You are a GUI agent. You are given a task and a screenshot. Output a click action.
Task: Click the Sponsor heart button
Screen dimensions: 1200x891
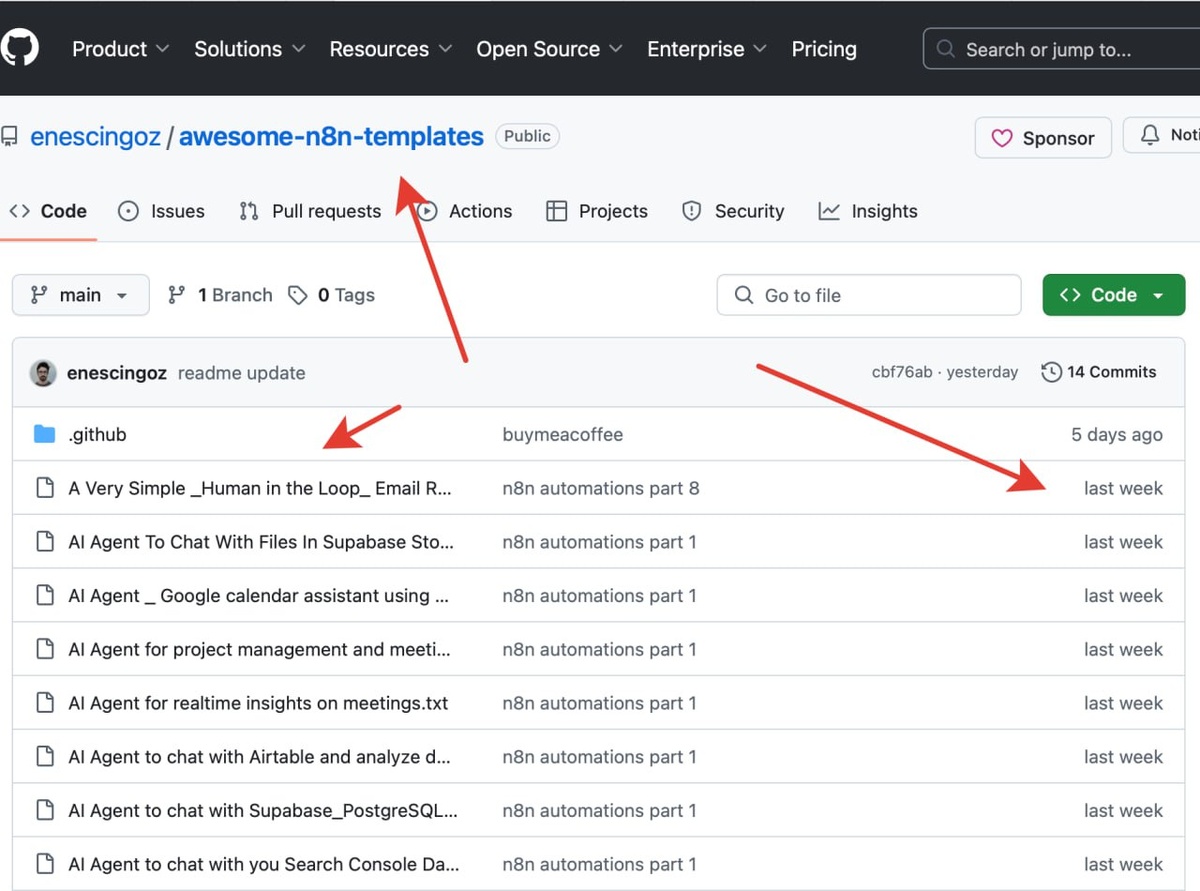point(1043,138)
